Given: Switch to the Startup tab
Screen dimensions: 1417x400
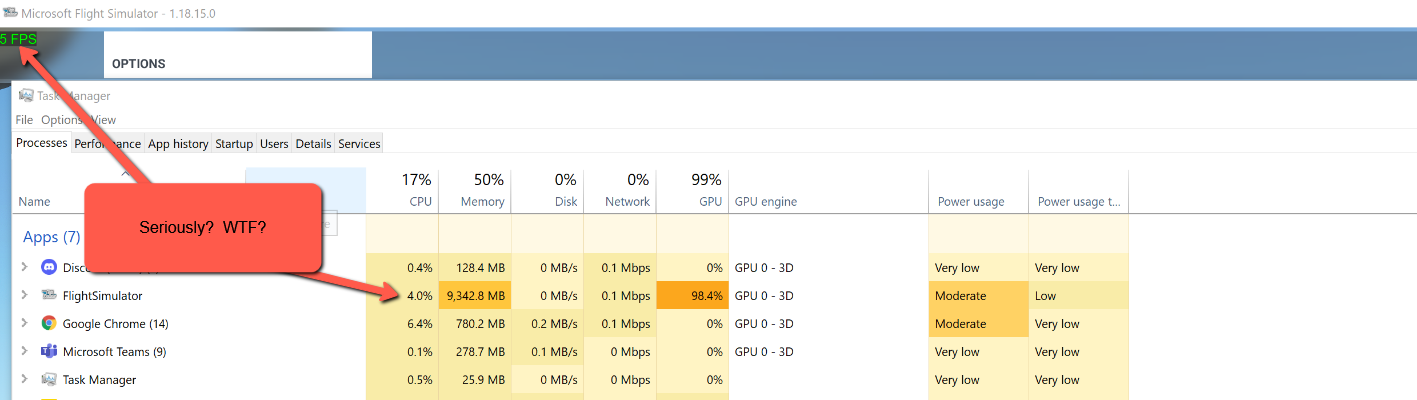Looking at the screenshot, I should [x=234, y=144].
